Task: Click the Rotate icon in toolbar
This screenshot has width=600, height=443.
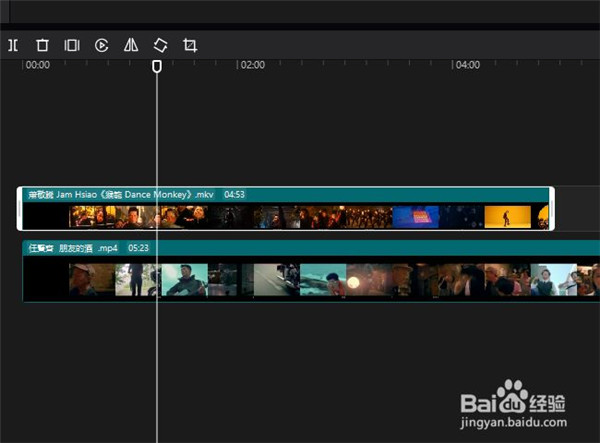Action: [160, 45]
